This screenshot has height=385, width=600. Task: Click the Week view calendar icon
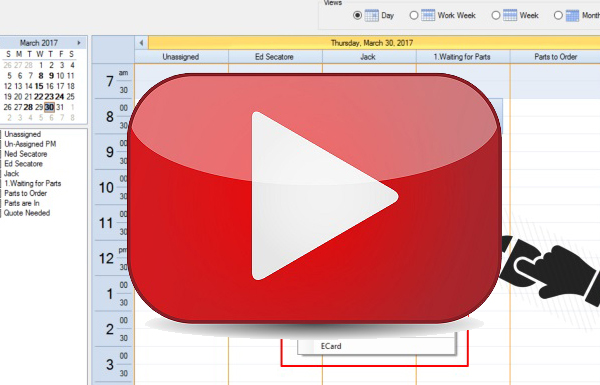click(x=510, y=15)
